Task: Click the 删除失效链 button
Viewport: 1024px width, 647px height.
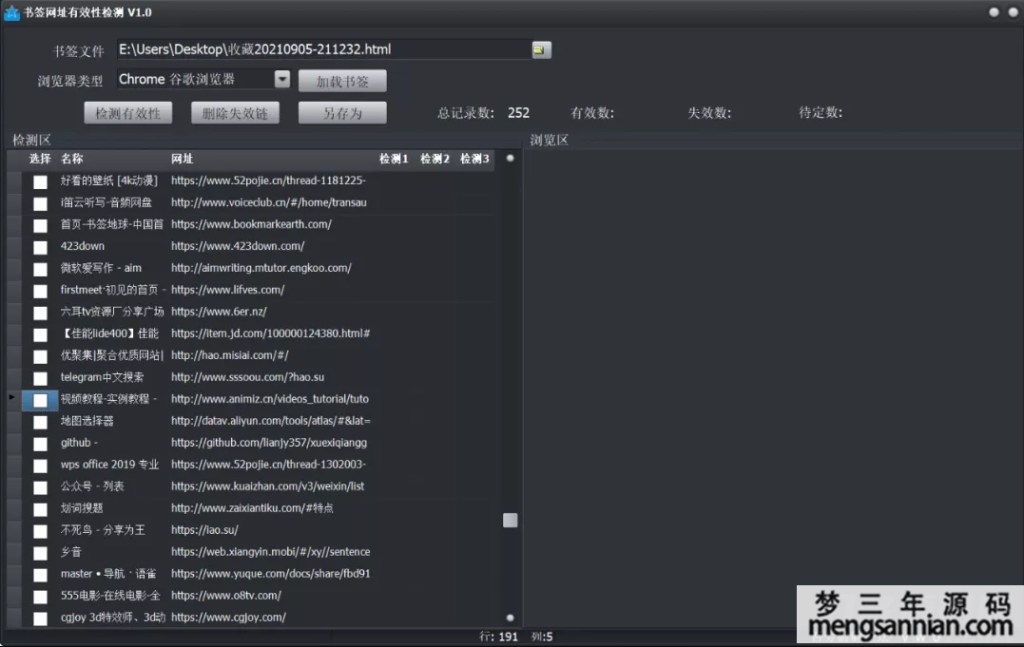Action: click(x=235, y=113)
